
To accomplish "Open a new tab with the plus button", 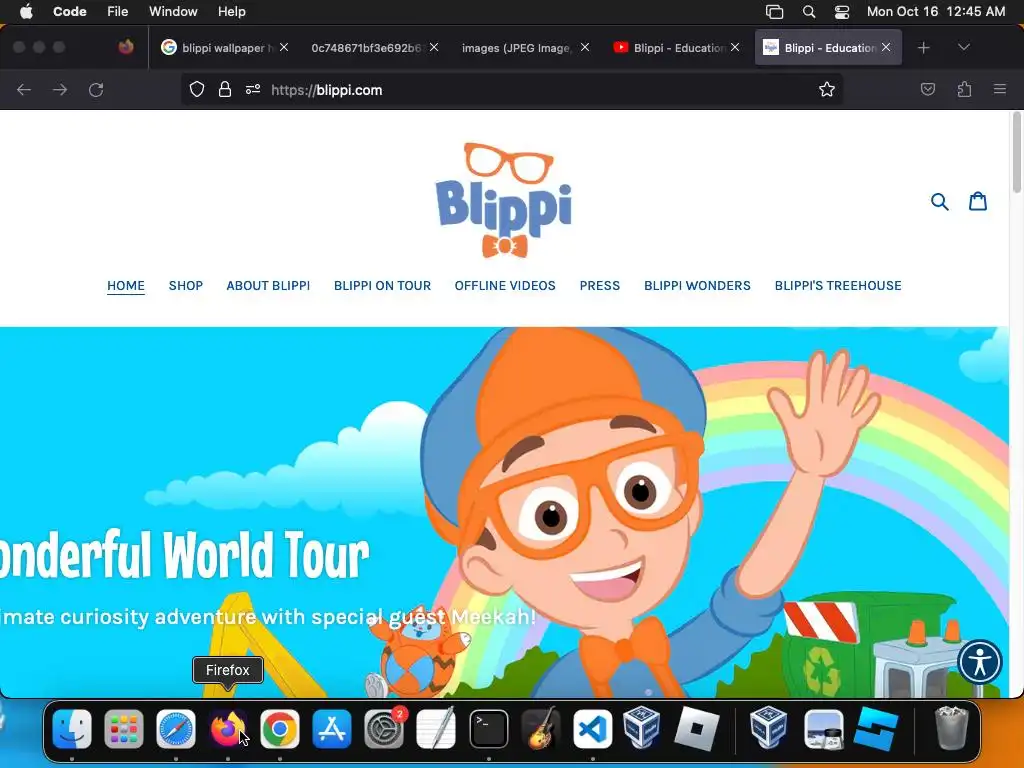I will [x=923, y=48].
